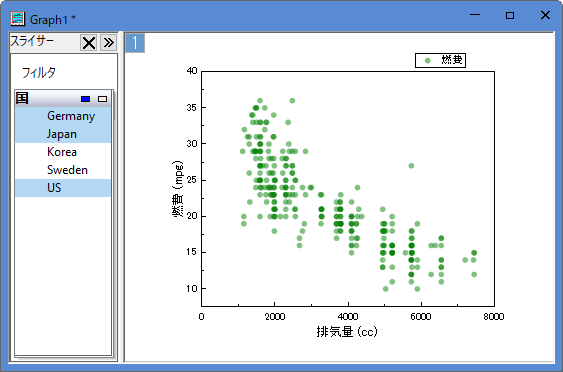This screenshot has height=372, width=563.
Task: Click the Graph1 window icon in title bar
Action: point(18,19)
